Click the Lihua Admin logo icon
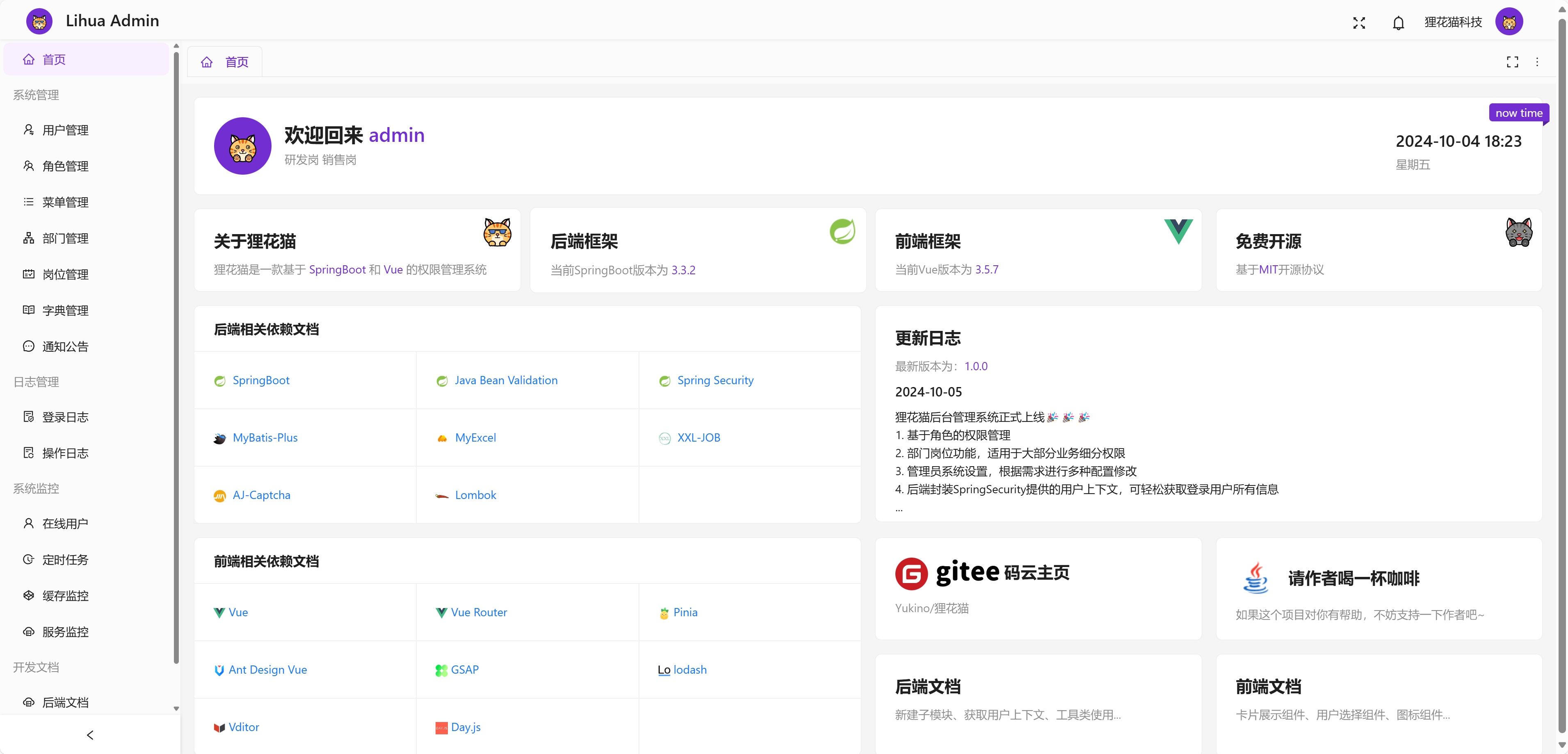1568x754 pixels. [x=39, y=22]
